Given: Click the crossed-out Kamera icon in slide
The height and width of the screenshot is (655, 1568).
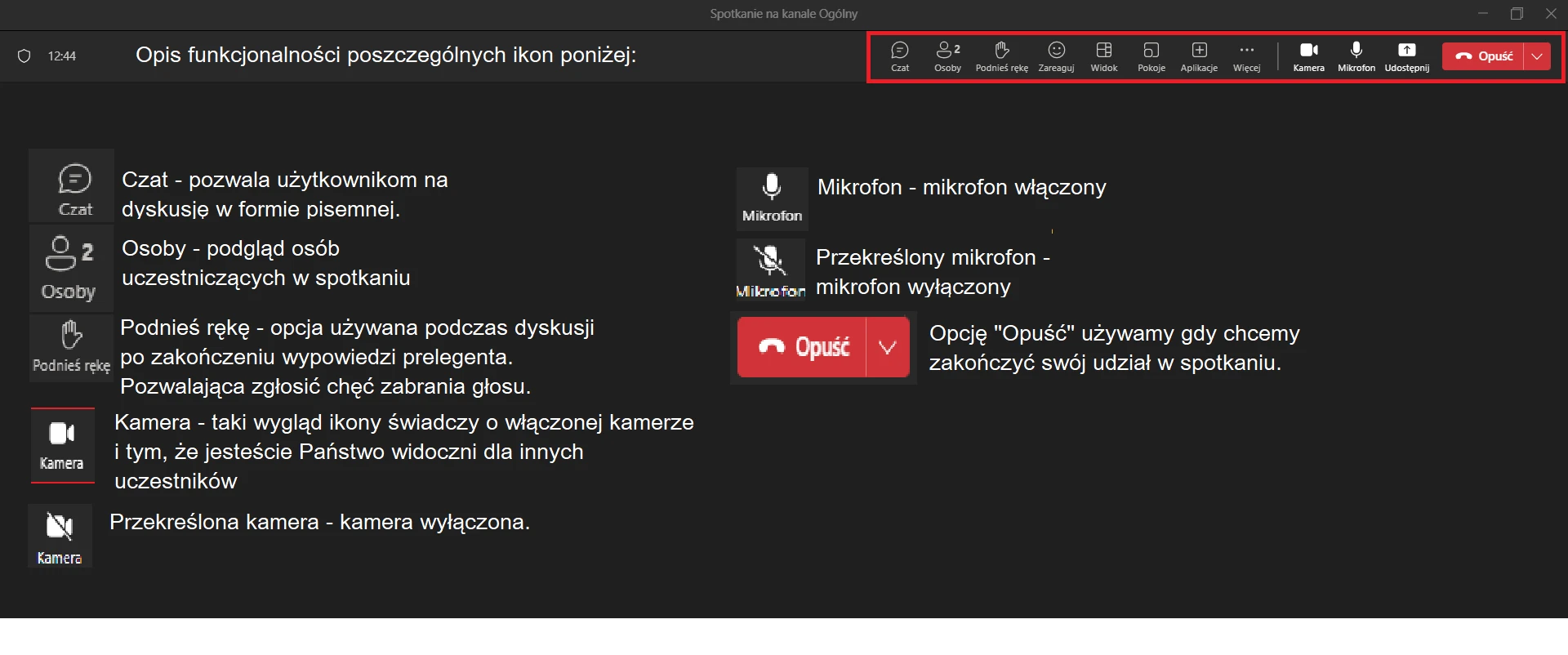Looking at the screenshot, I should (60, 536).
